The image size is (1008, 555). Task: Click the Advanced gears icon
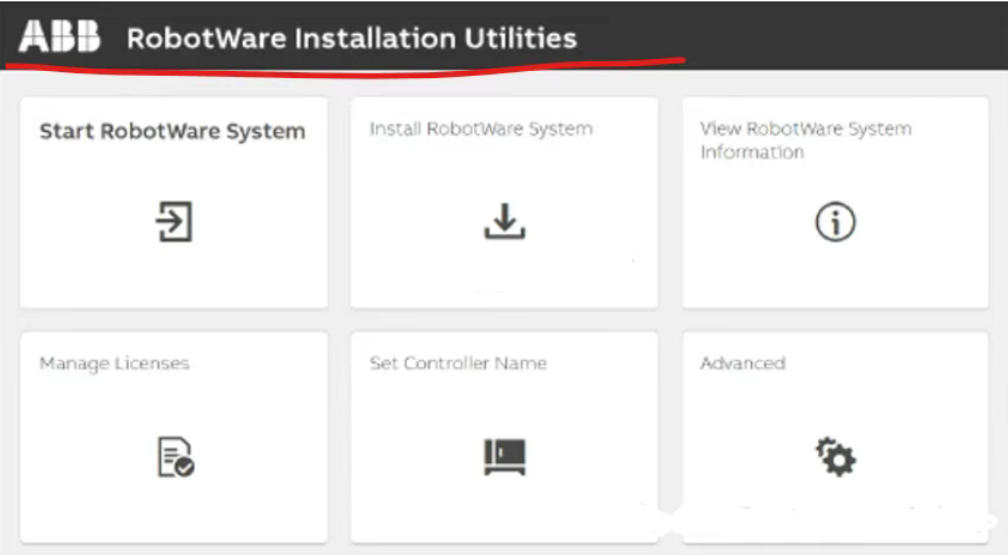click(x=835, y=457)
